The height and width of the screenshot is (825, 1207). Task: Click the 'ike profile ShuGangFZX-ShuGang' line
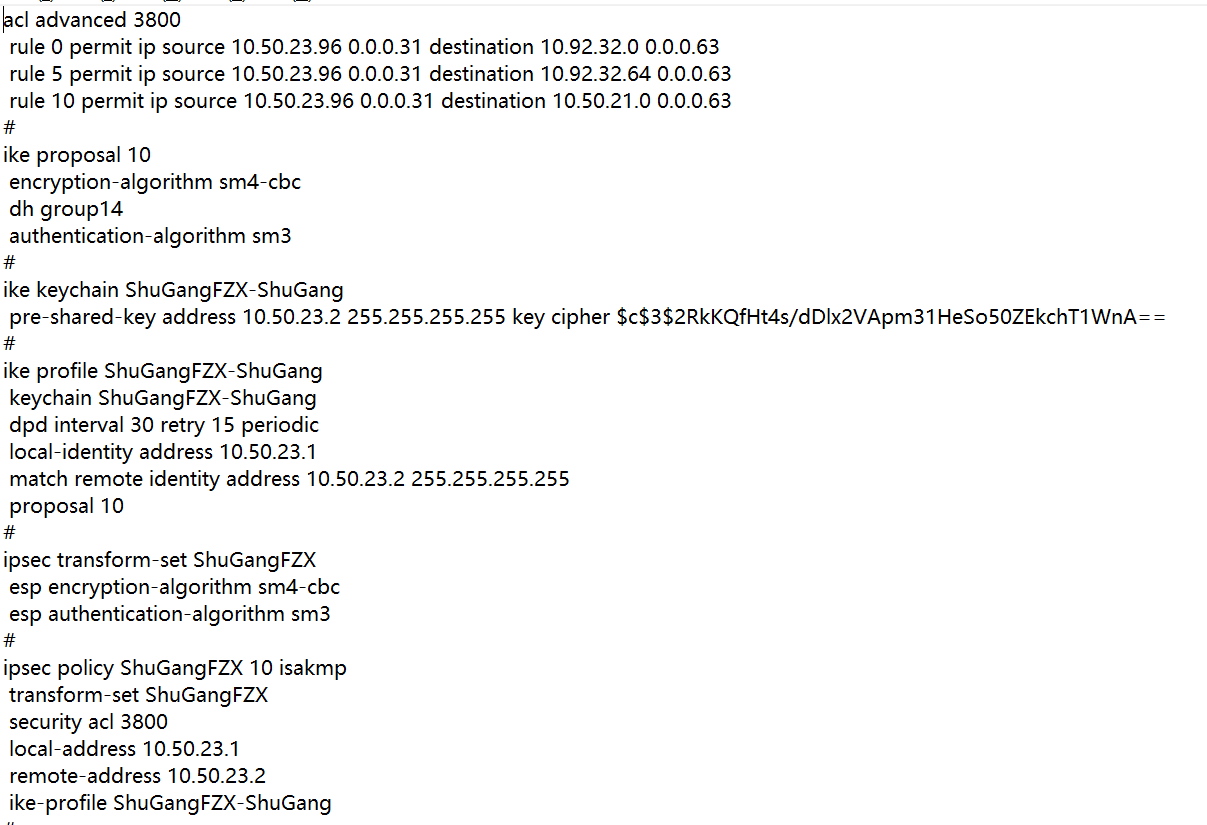coord(163,371)
